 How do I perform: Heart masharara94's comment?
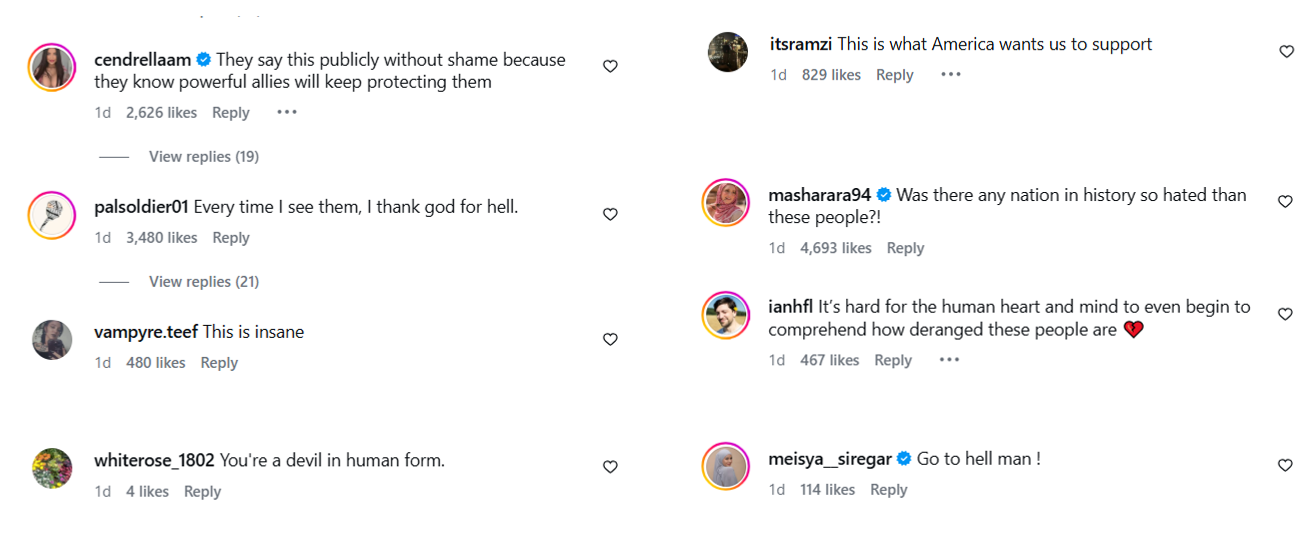click(1286, 202)
